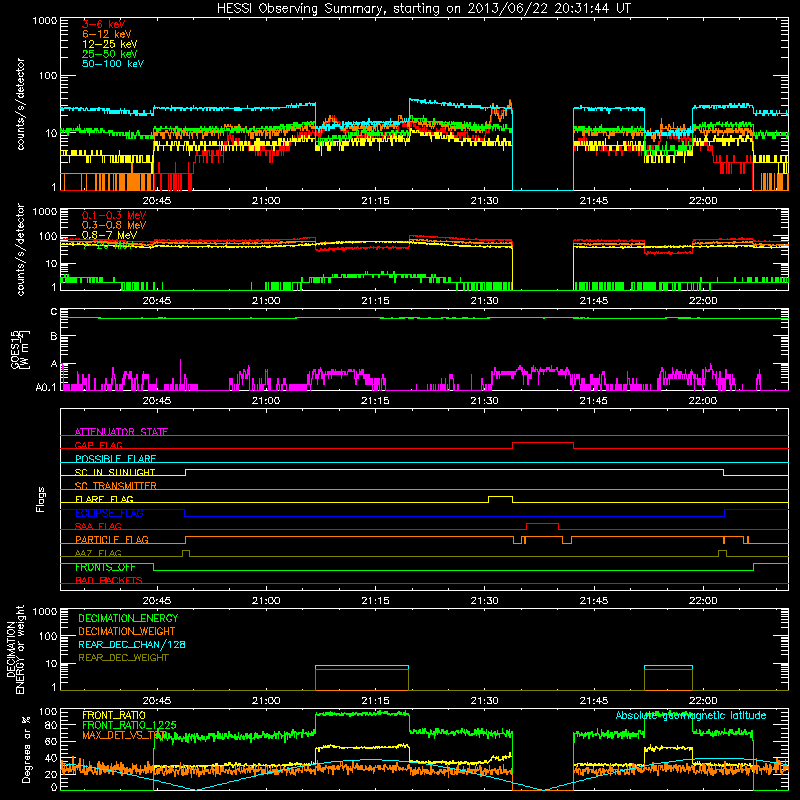Select the 25-50 keV legend label
This screenshot has height=800, width=800.
110,54
